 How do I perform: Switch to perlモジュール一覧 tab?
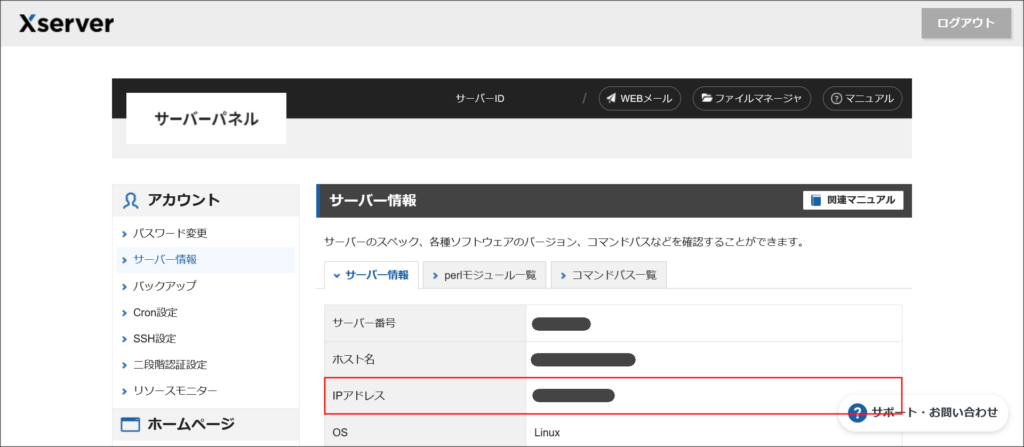484,275
